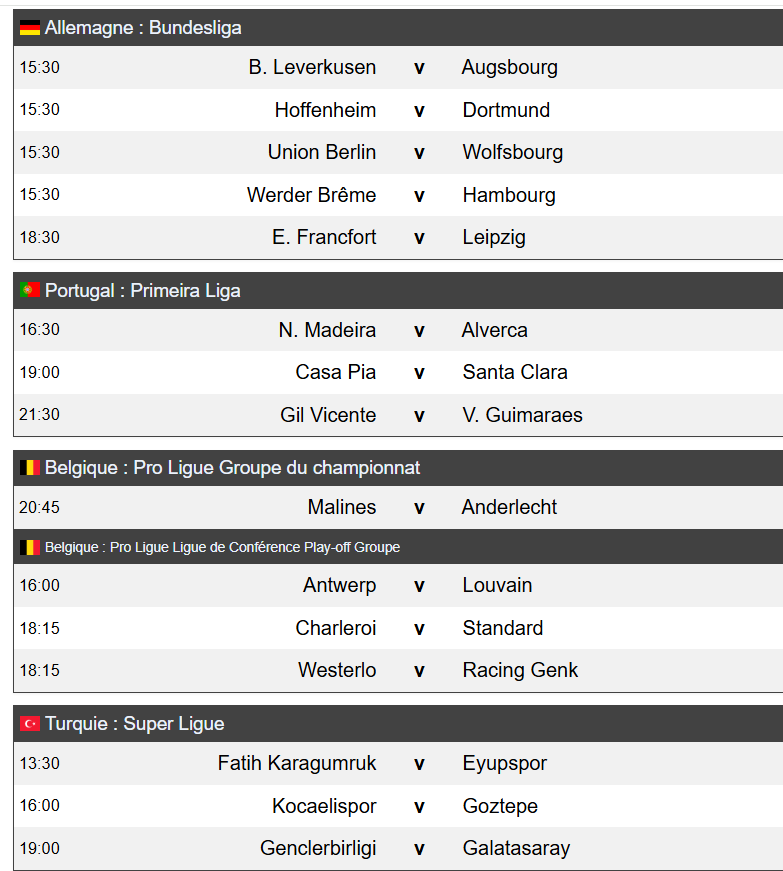
Task: Select the Dortmund team name
Action: (x=506, y=110)
